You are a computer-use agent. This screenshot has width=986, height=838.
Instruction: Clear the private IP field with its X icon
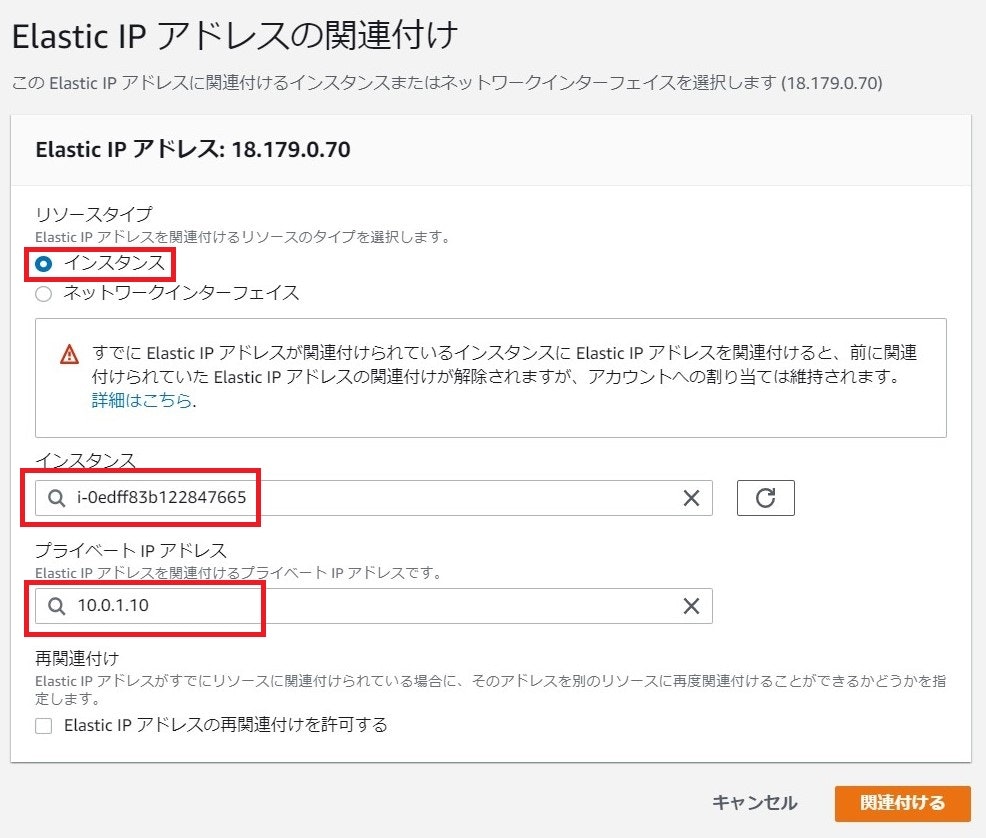[x=691, y=606]
